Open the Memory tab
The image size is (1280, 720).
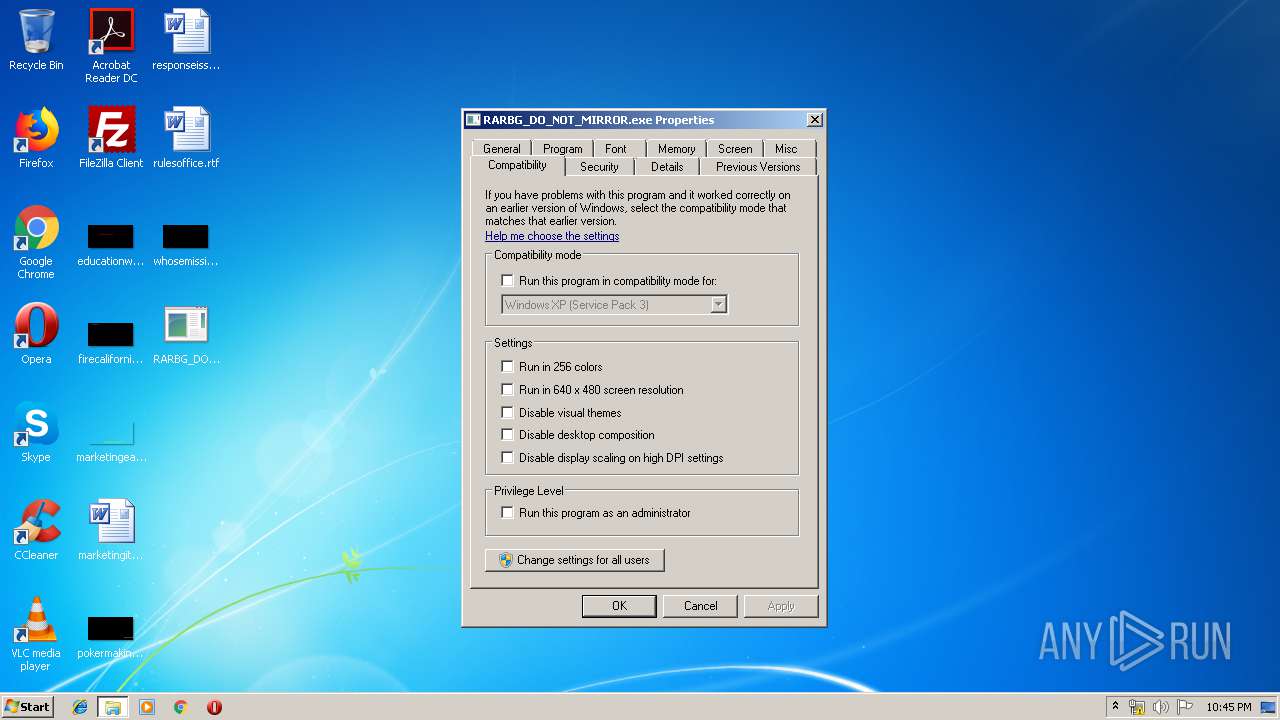pyautogui.click(x=676, y=148)
